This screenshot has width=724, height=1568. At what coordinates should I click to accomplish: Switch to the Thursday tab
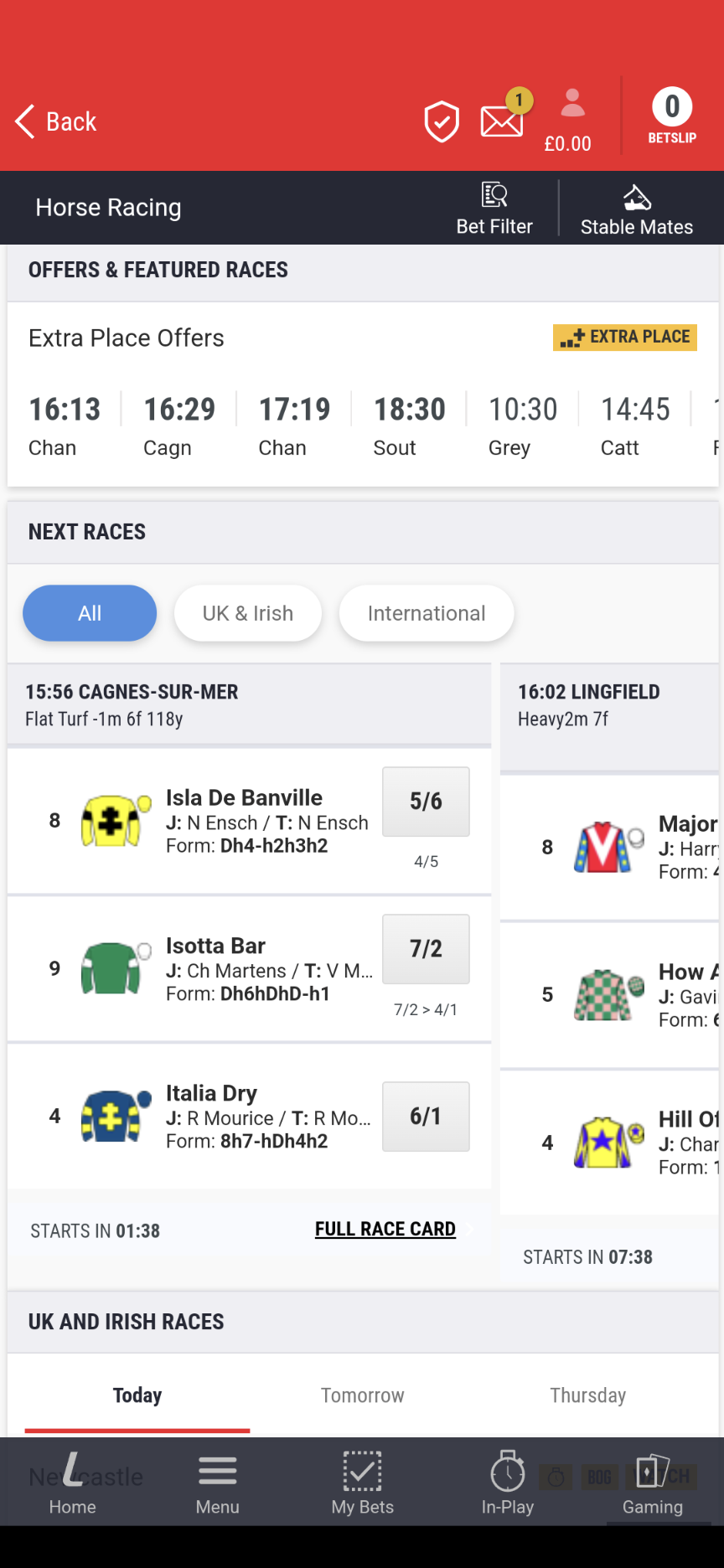coord(587,1395)
